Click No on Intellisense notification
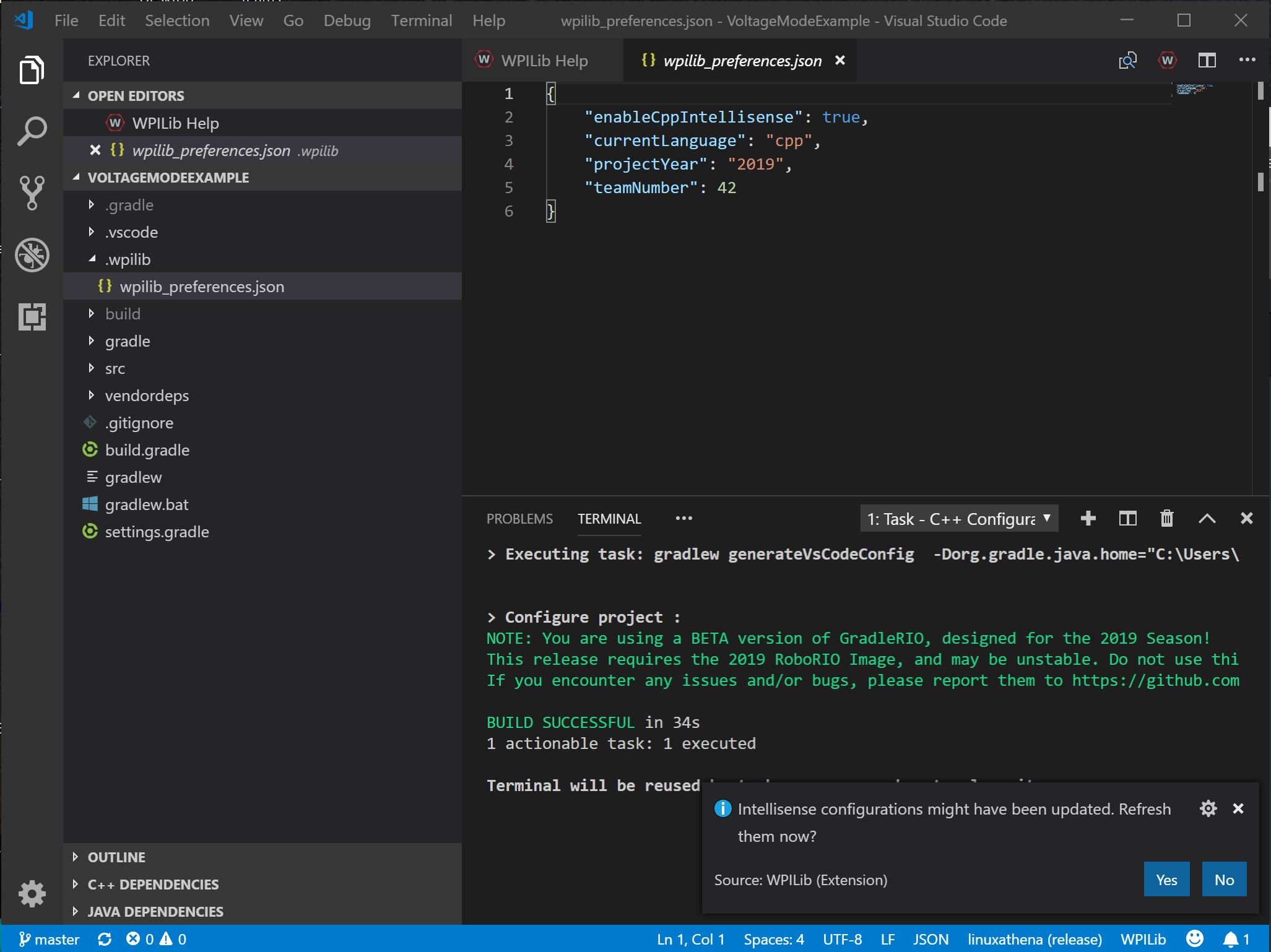The image size is (1271, 952). tap(1224, 879)
